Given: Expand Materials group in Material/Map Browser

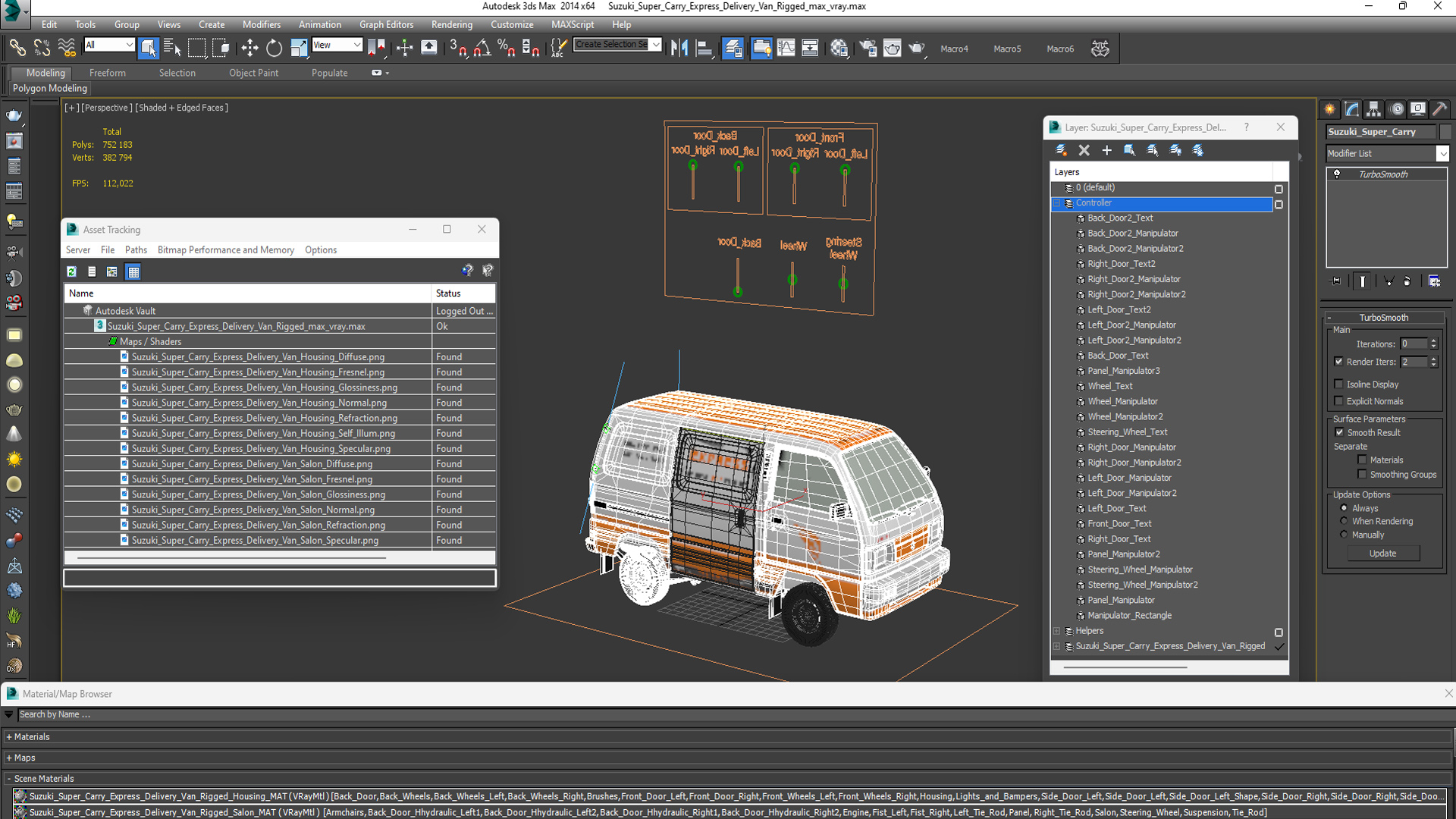Looking at the screenshot, I should tap(9, 737).
